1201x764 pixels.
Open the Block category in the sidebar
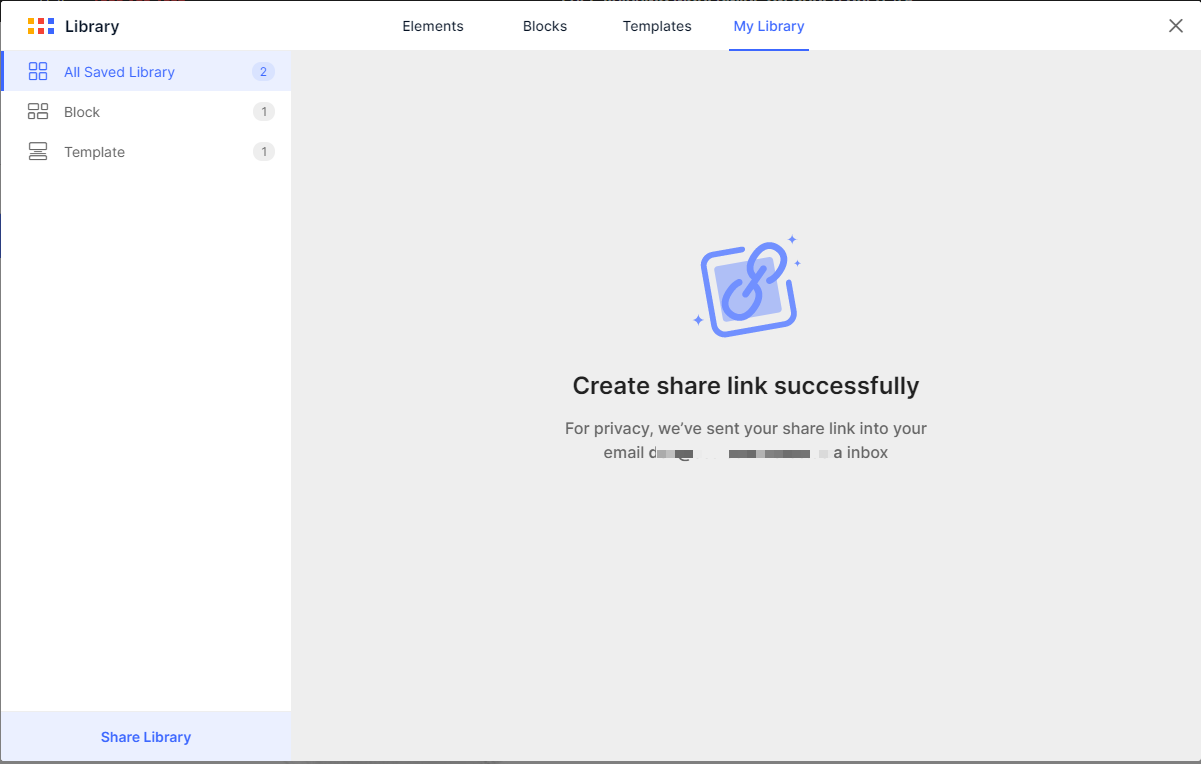(x=81, y=111)
